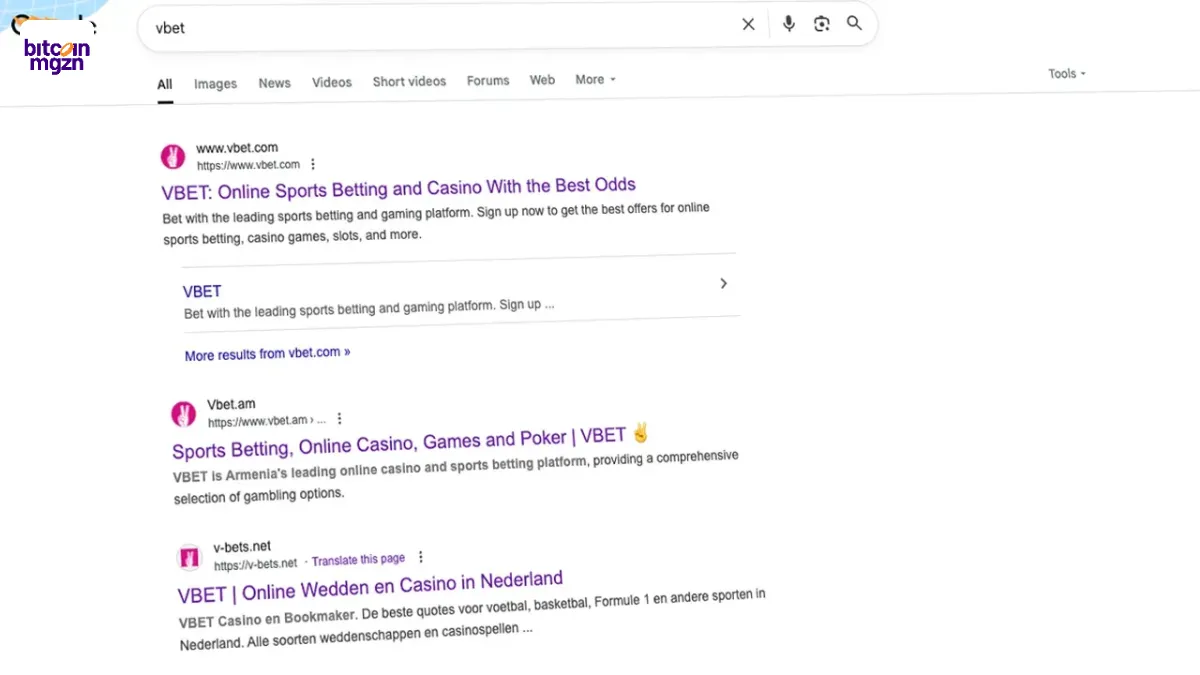Screen dimensions: 1200x675
Task: Click Translate this page link
Action: pos(358,560)
